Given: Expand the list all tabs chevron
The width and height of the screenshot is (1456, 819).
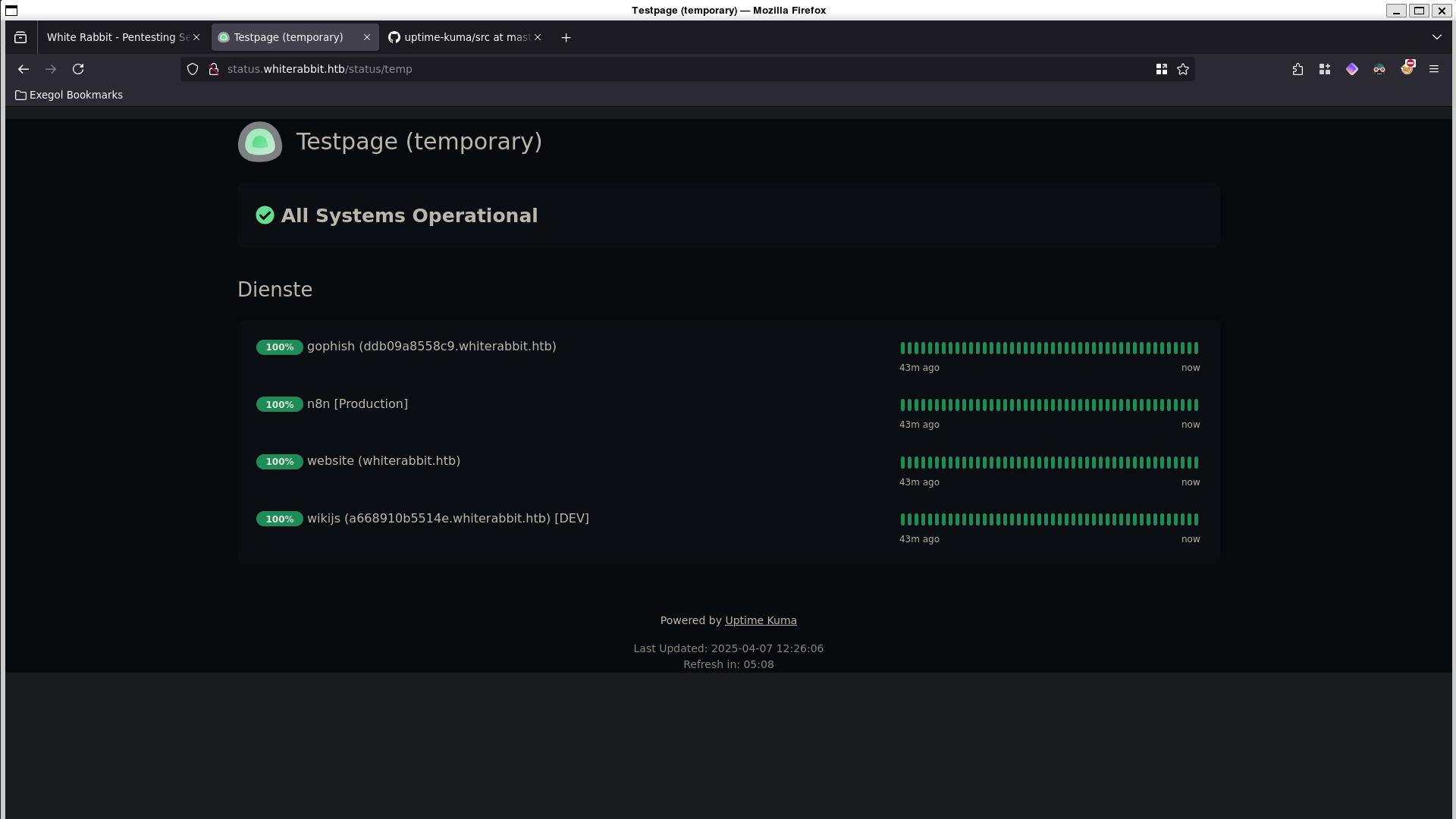Looking at the screenshot, I should tap(1436, 37).
